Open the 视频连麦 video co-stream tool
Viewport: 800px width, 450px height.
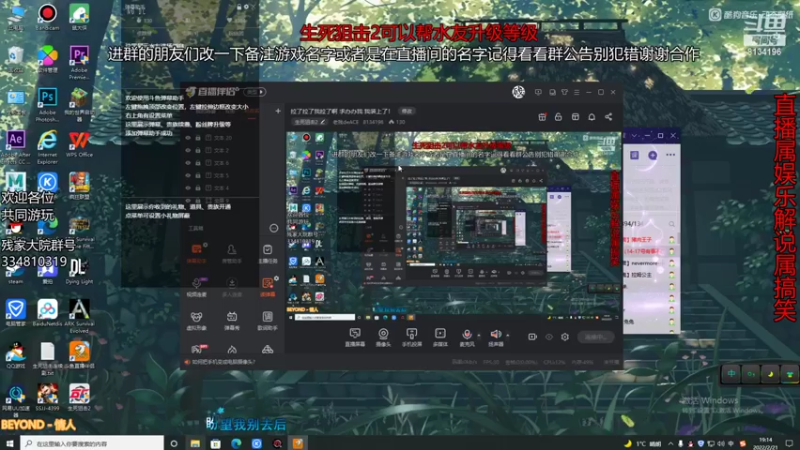196,287
